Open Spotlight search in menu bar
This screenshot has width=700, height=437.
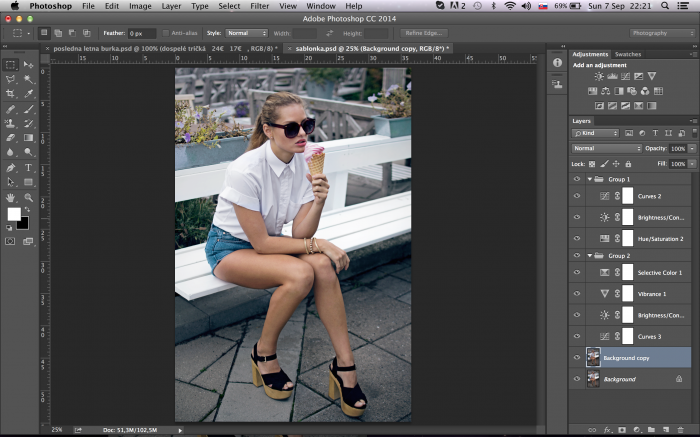click(x=665, y=6)
